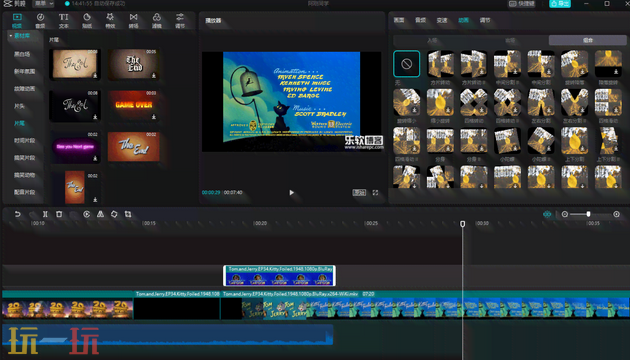Open the 音频 audio tab with music-note icon
This screenshot has width=630, height=360.
tap(40, 20)
